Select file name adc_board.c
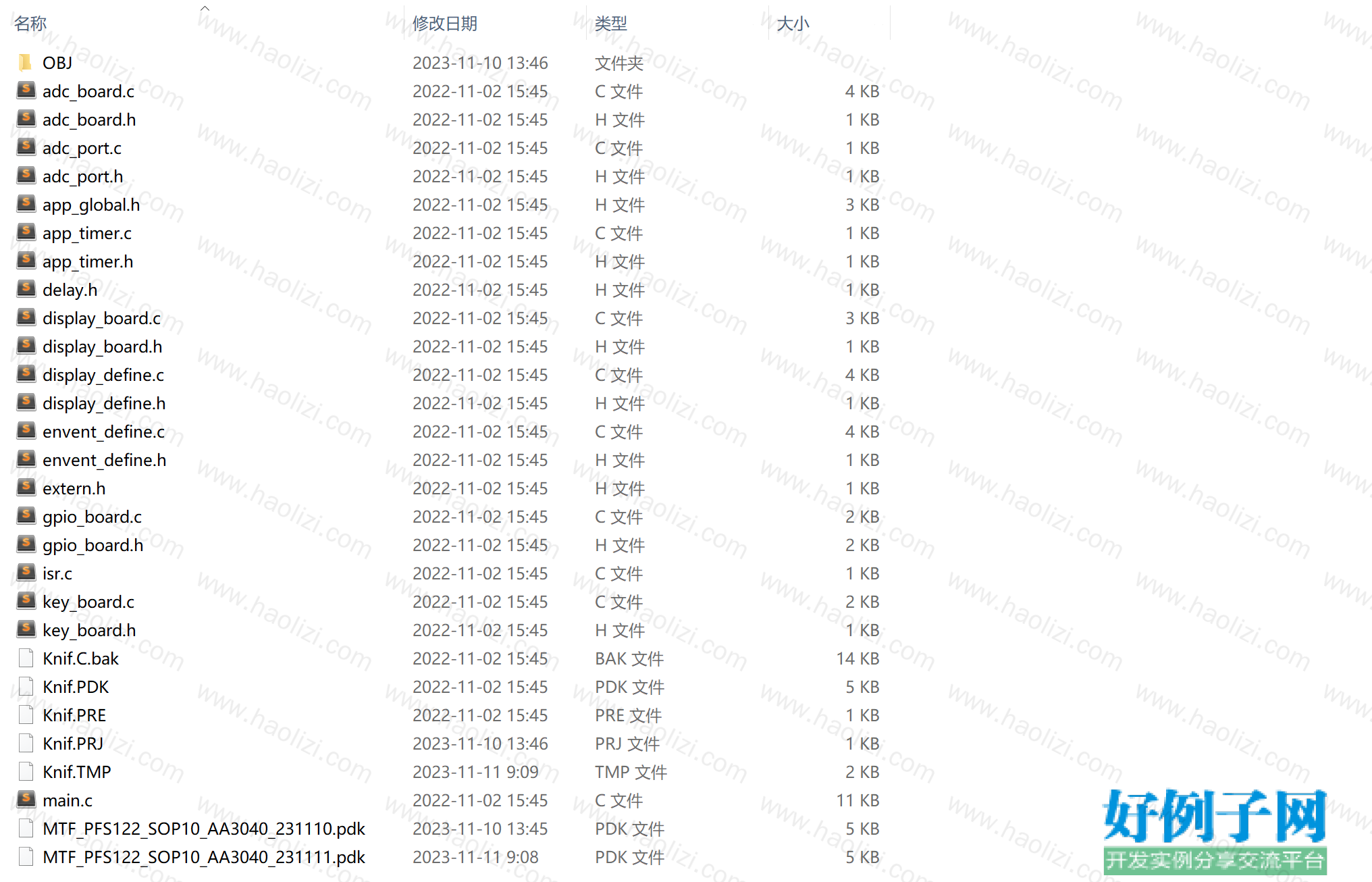 click(x=88, y=91)
